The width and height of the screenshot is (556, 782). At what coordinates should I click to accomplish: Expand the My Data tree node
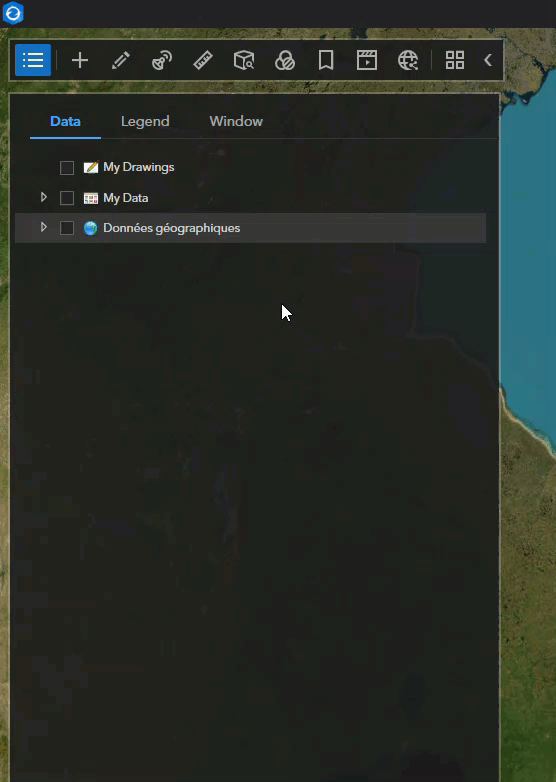44,197
